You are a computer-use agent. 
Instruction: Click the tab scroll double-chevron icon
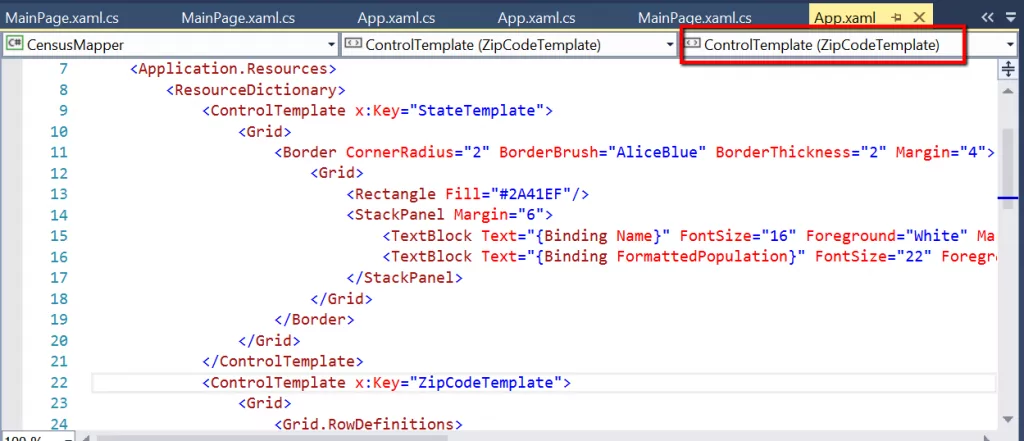[x=986, y=18]
